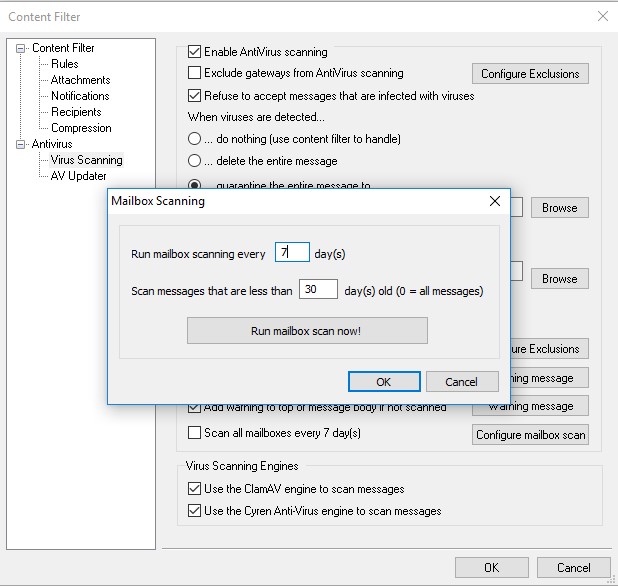Click the messages-less-than days field
Image resolution: width=618 pixels, height=586 pixels.
point(318,289)
